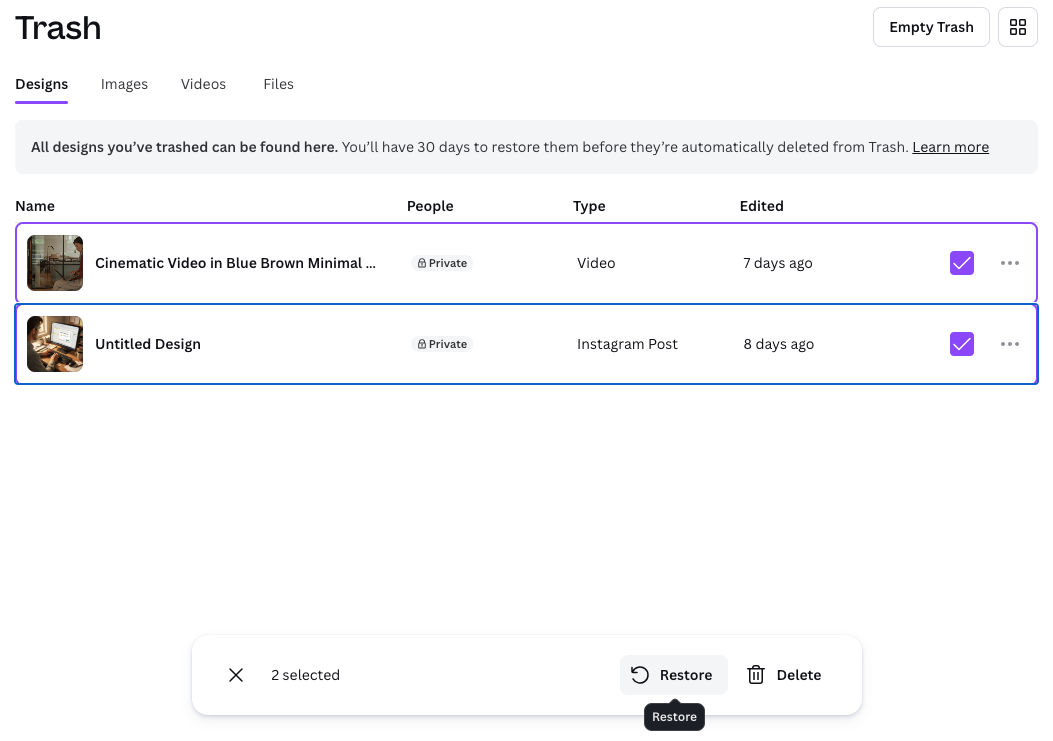Restore the selected designs
Image resolution: width=1053 pixels, height=741 pixels.
point(673,675)
